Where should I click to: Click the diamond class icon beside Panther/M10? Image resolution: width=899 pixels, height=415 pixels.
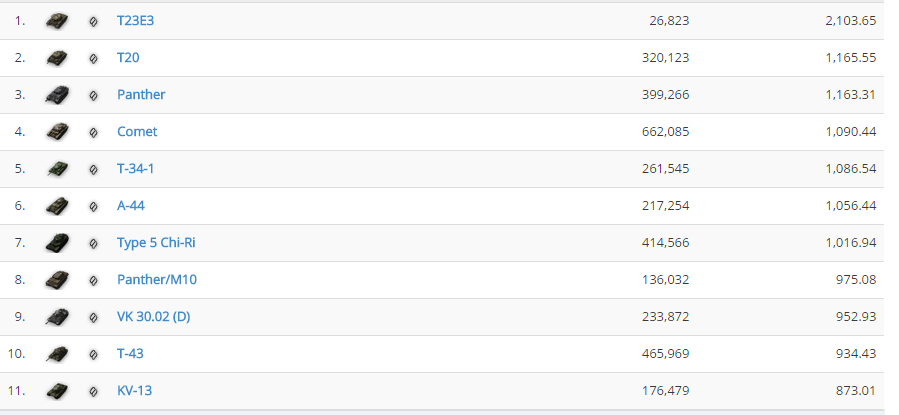(x=93, y=280)
